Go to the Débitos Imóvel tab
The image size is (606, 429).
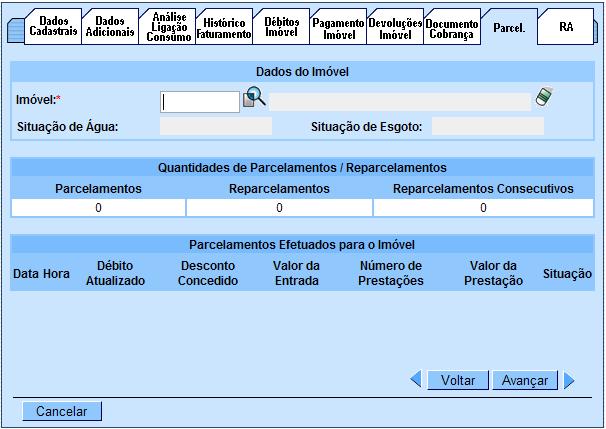point(281,27)
